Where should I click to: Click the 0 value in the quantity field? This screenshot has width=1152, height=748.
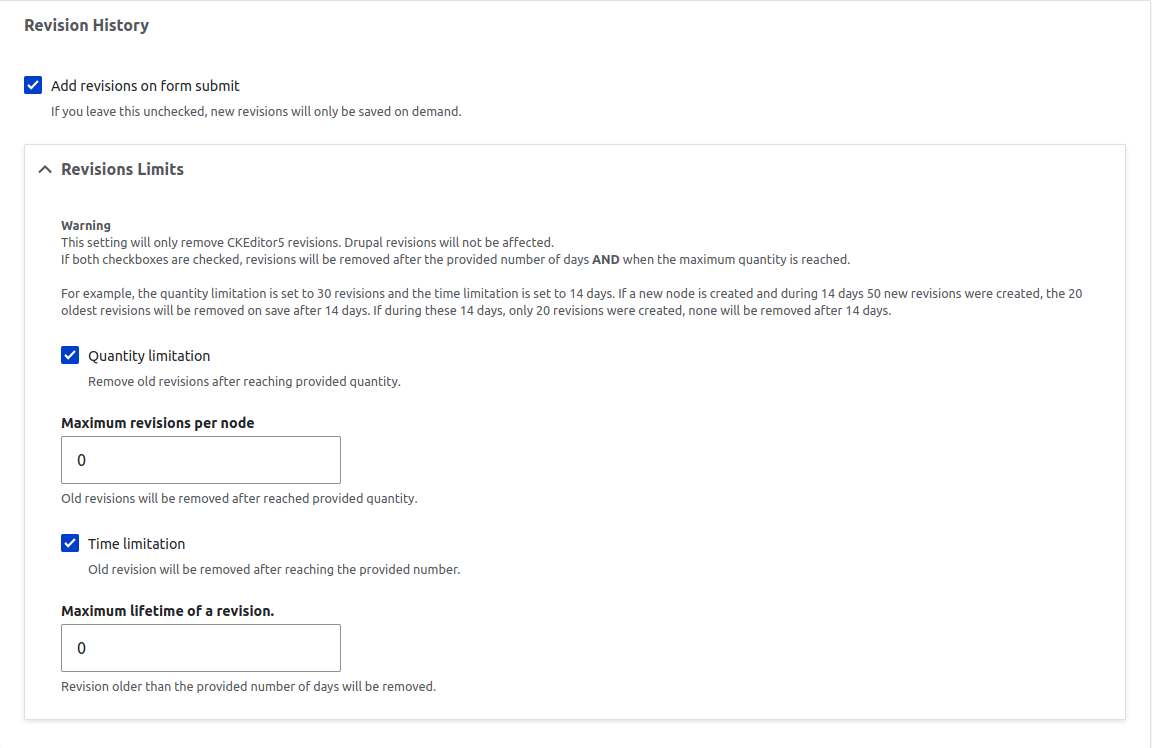coord(82,459)
